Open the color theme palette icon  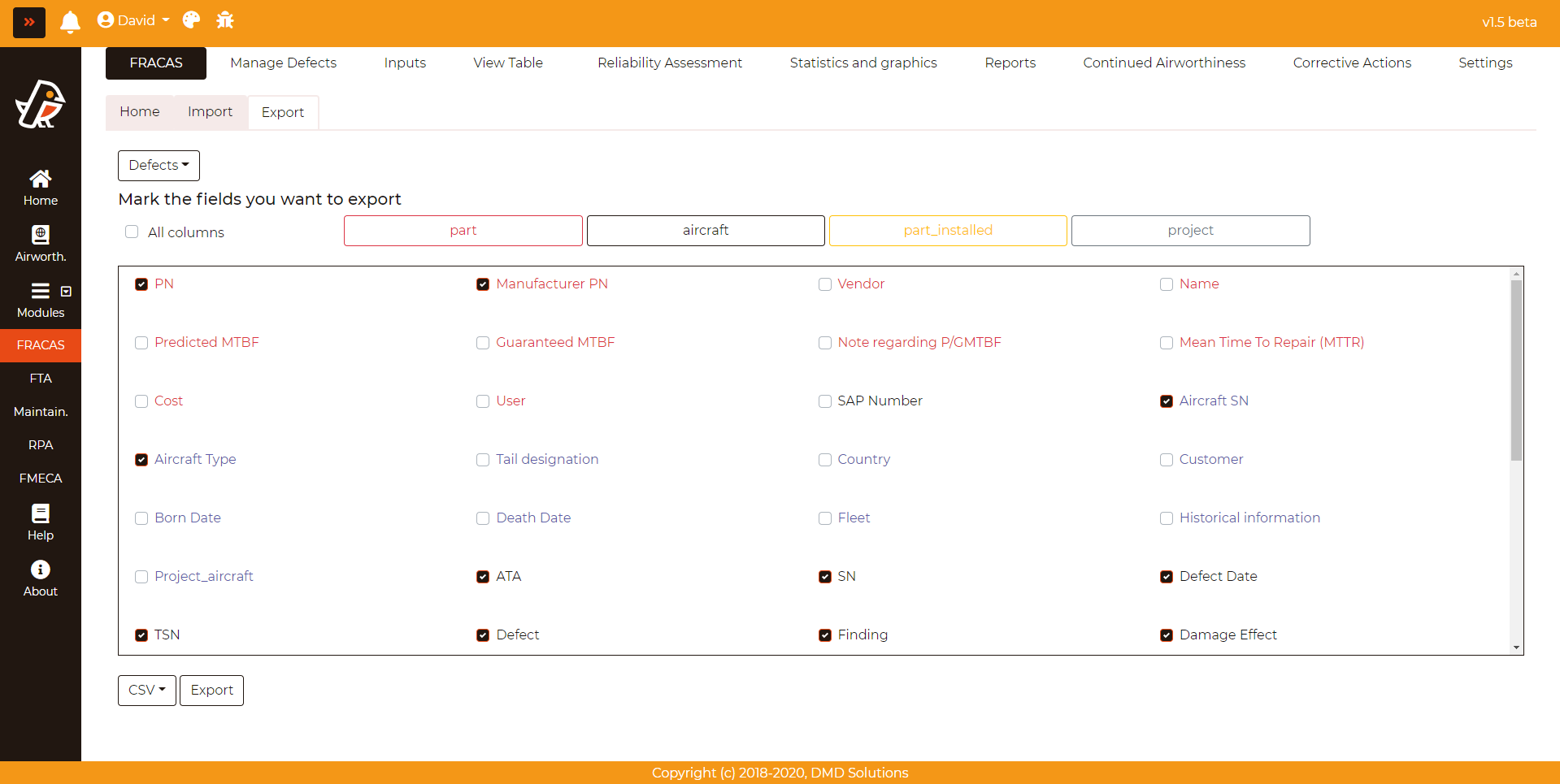tap(191, 20)
